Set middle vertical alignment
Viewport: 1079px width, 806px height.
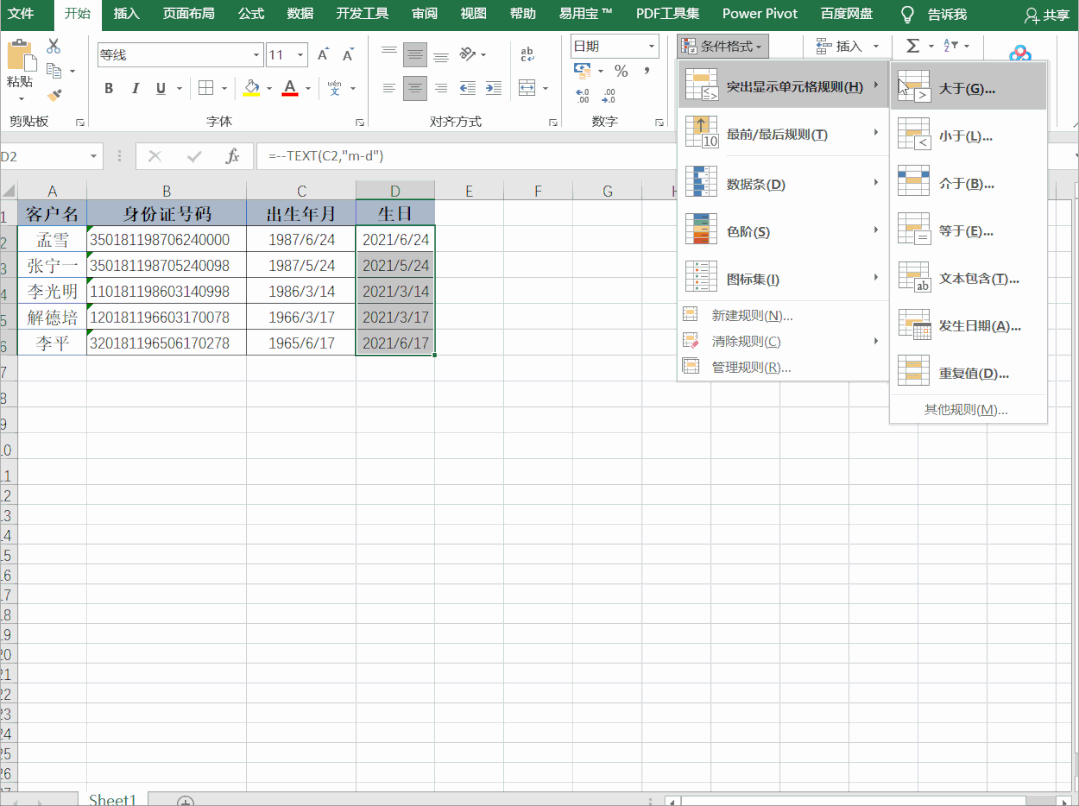point(414,54)
